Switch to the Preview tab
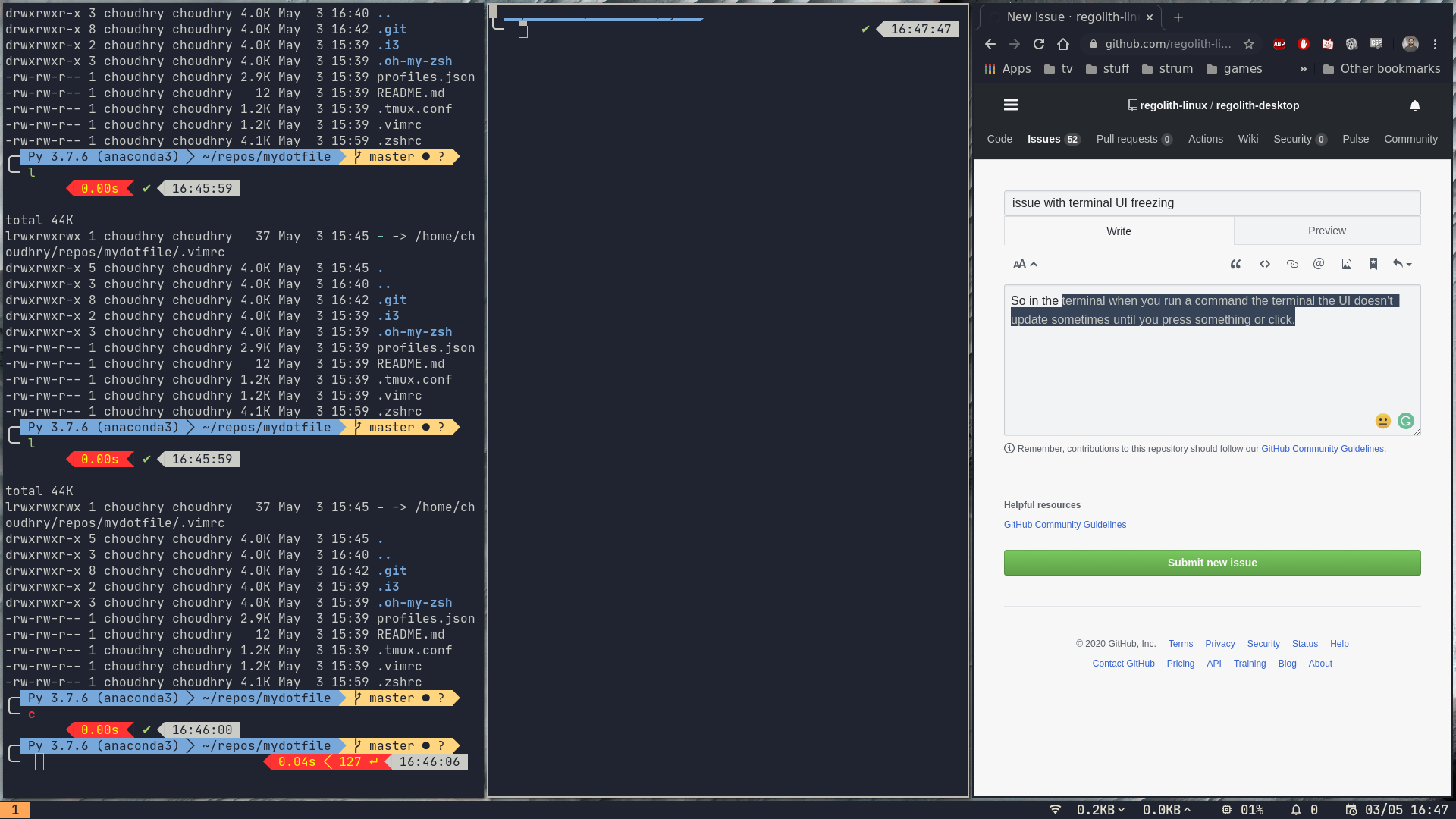 pos(1326,231)
